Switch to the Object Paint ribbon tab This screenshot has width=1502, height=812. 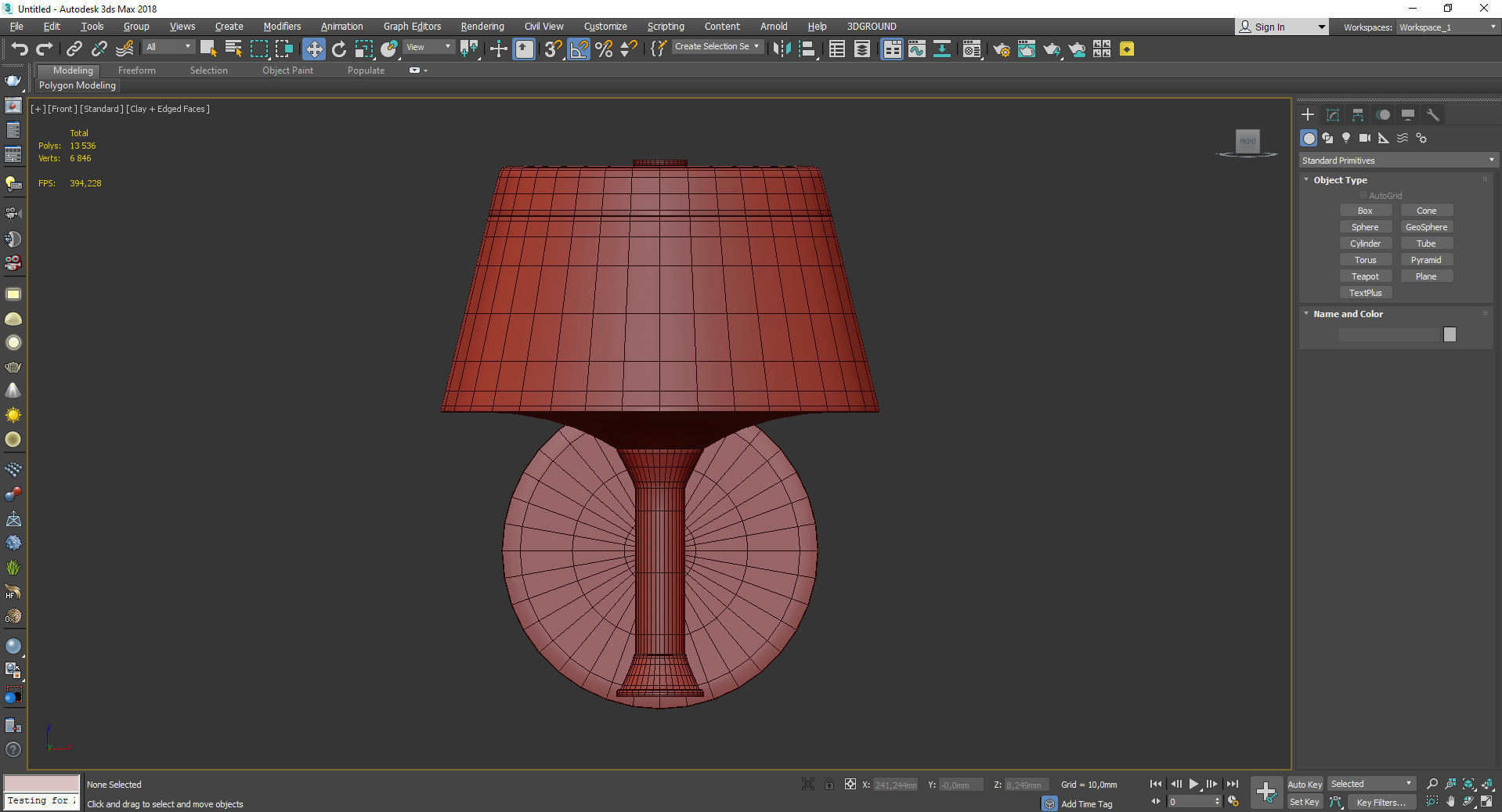click(287, 70)
